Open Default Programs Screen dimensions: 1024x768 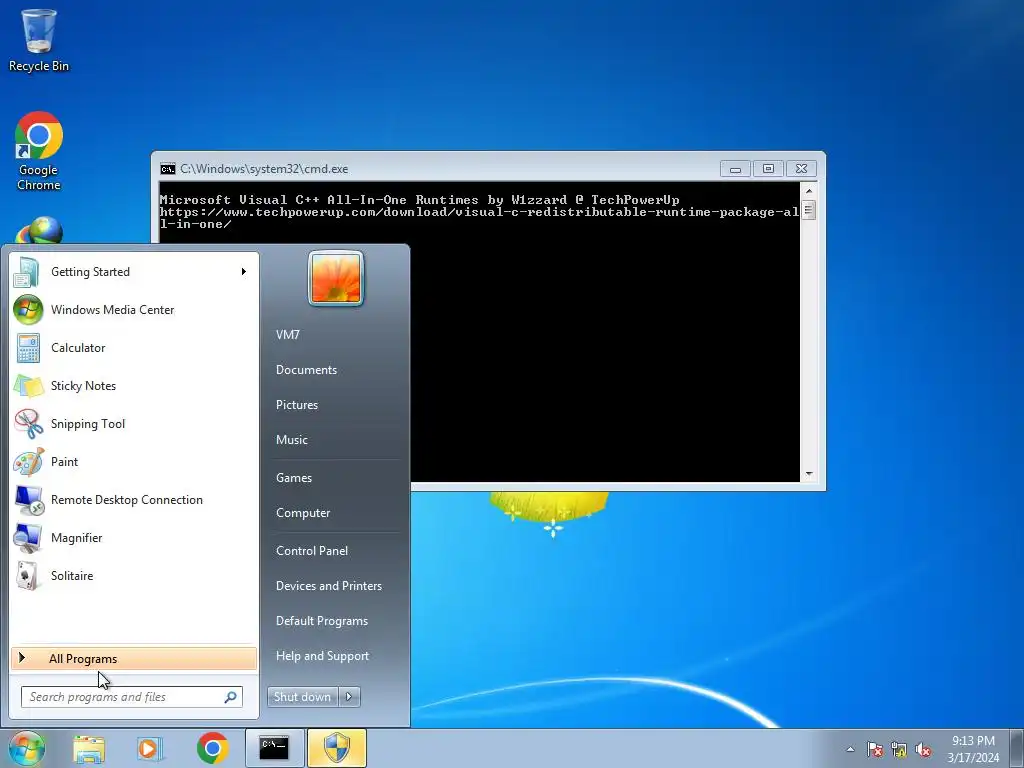(322, 621)
